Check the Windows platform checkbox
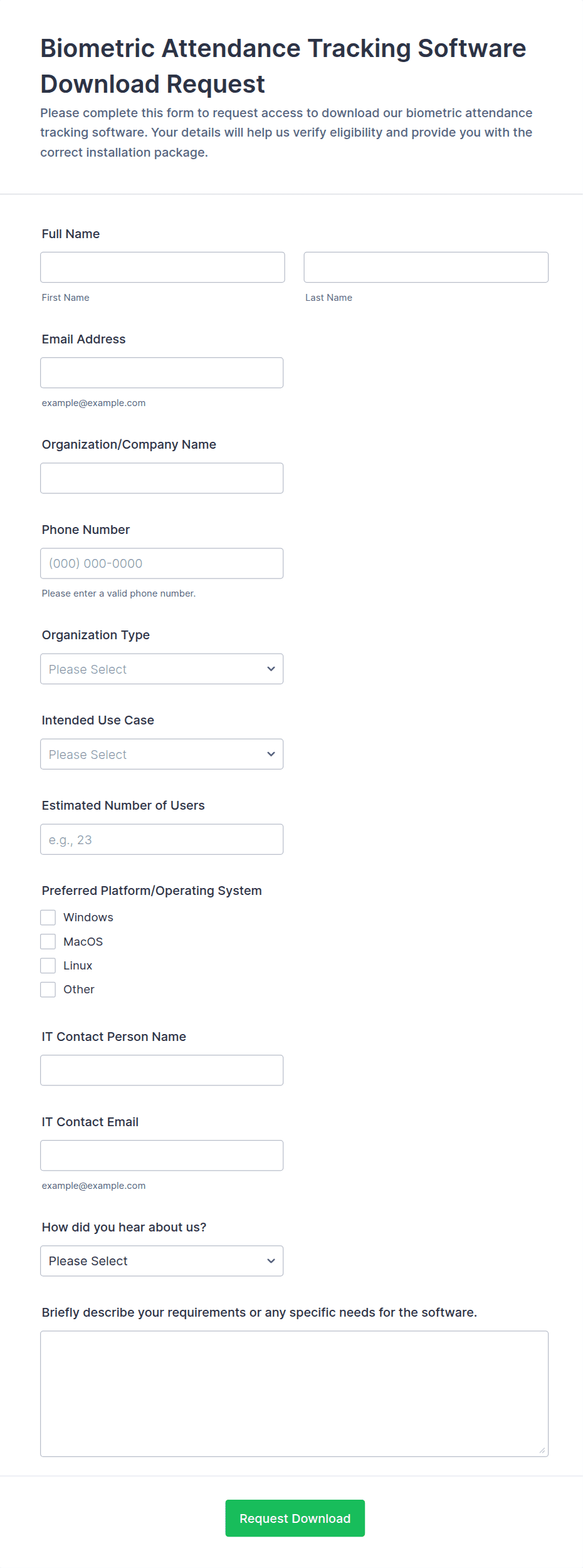 click(48, 917)
